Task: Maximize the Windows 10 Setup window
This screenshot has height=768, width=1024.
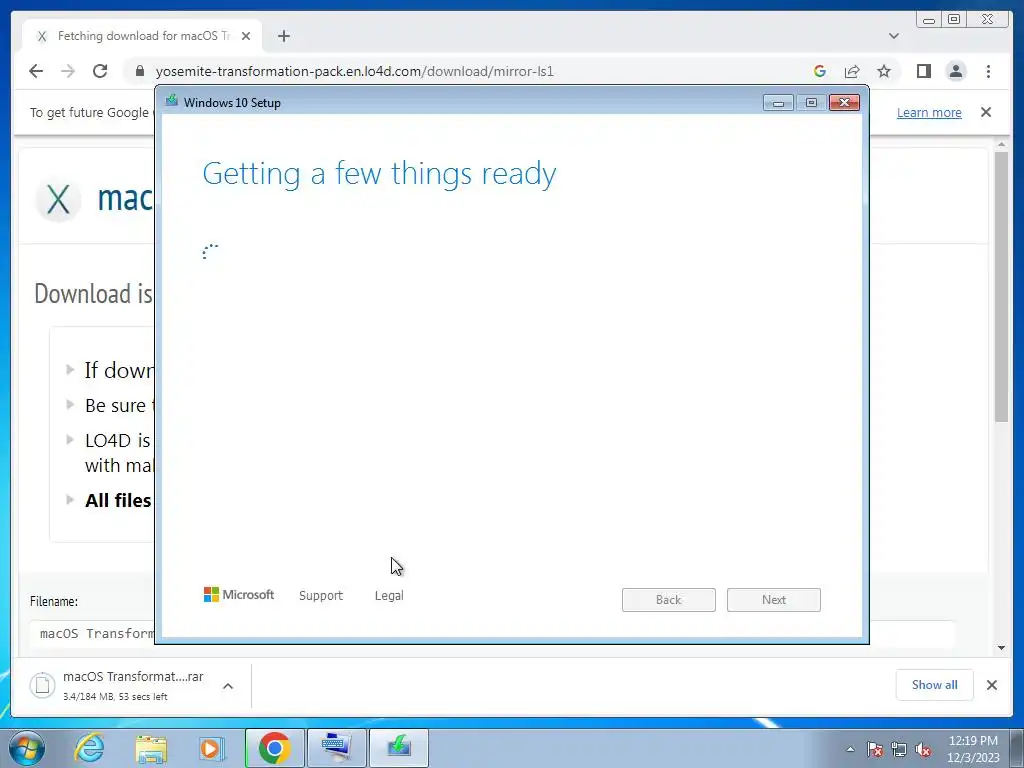Action: click(811, 103)
